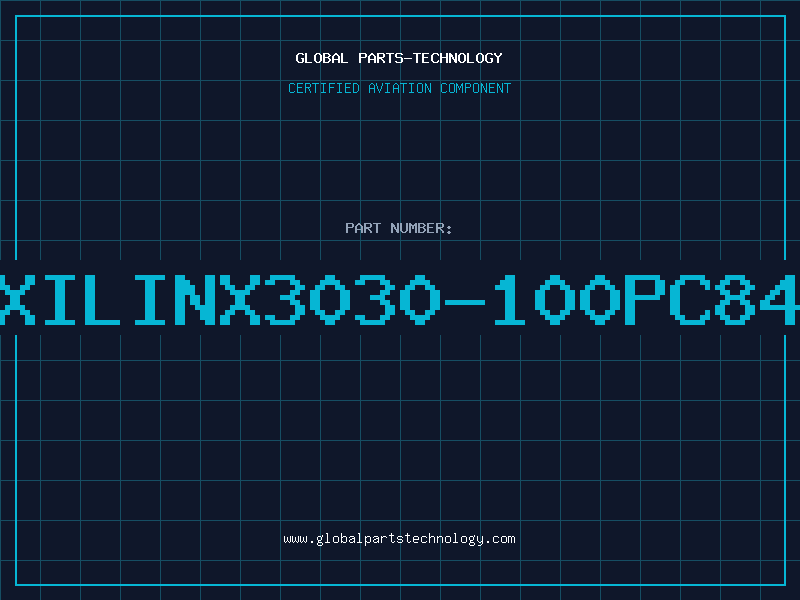Click globalpartstechnology in the website address
Screen dimensions: 800x600
[x=399, y=539]
